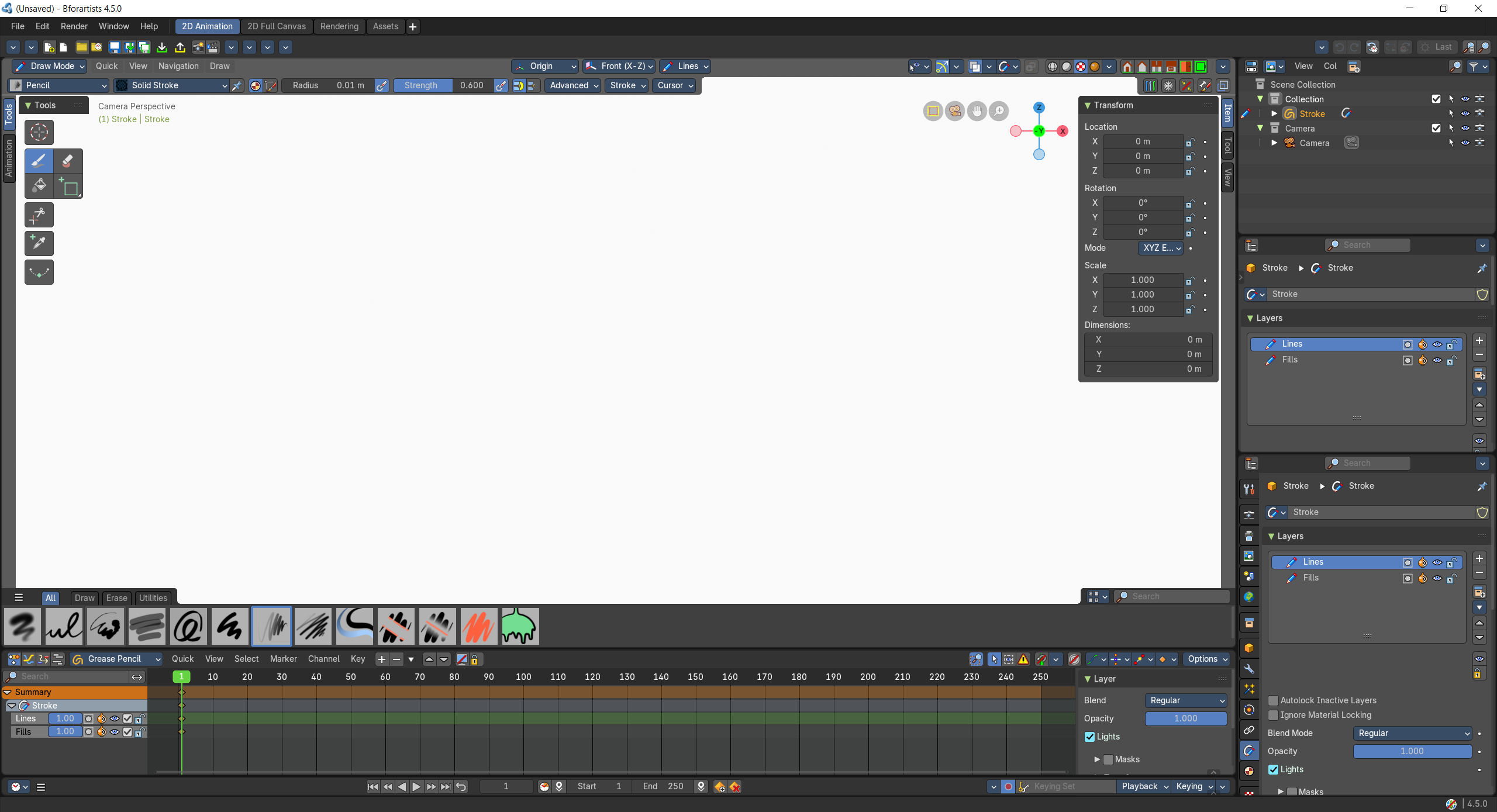Toggle Collection exclude checkbox in the outliner
This screenshot has height=812, width=1497.
(1436, 99)
